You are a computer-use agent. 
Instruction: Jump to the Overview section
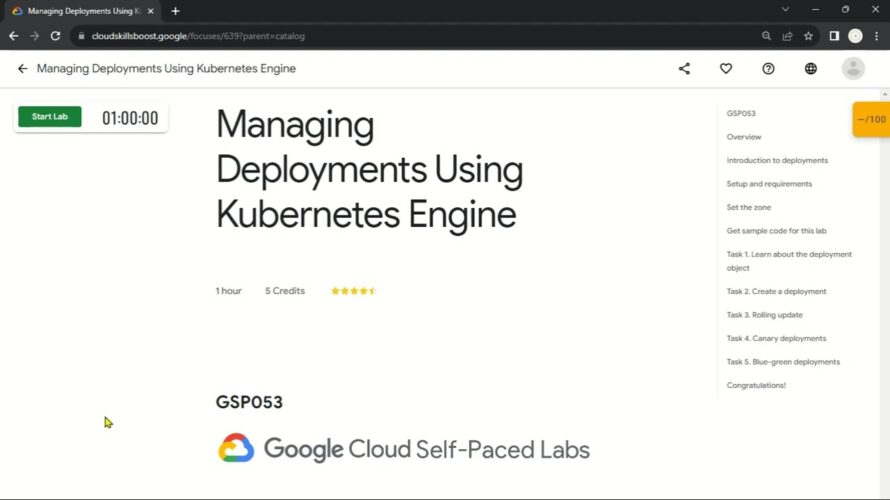[744, 137]
